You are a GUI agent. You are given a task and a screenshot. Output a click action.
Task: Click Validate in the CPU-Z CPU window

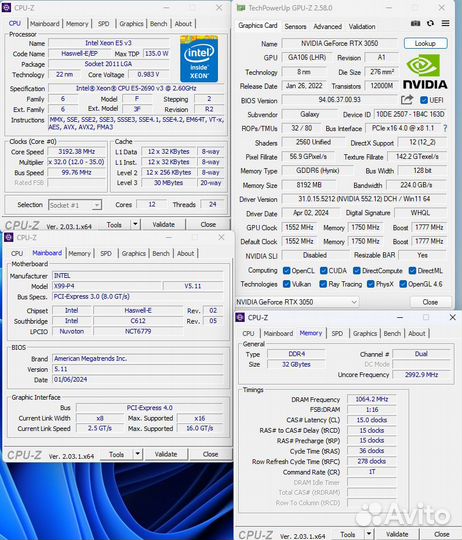click(164, 225)
